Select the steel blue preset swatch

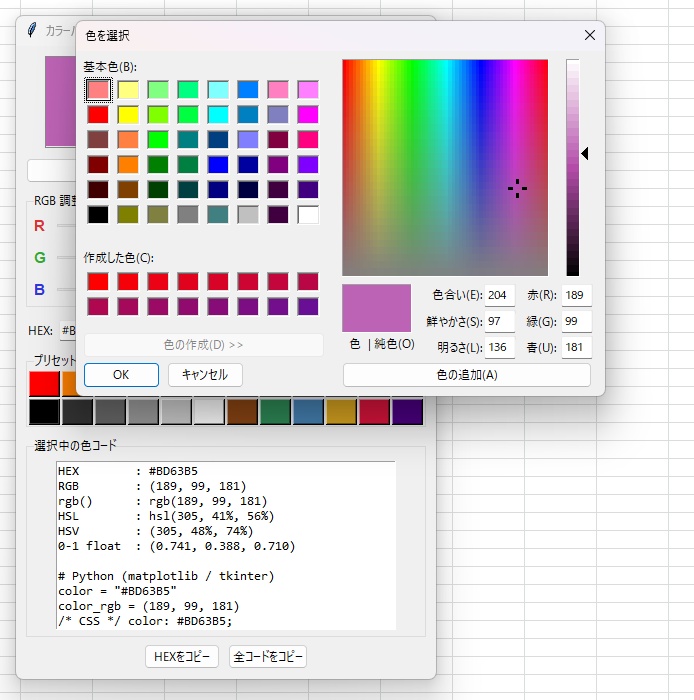(308, 412)
